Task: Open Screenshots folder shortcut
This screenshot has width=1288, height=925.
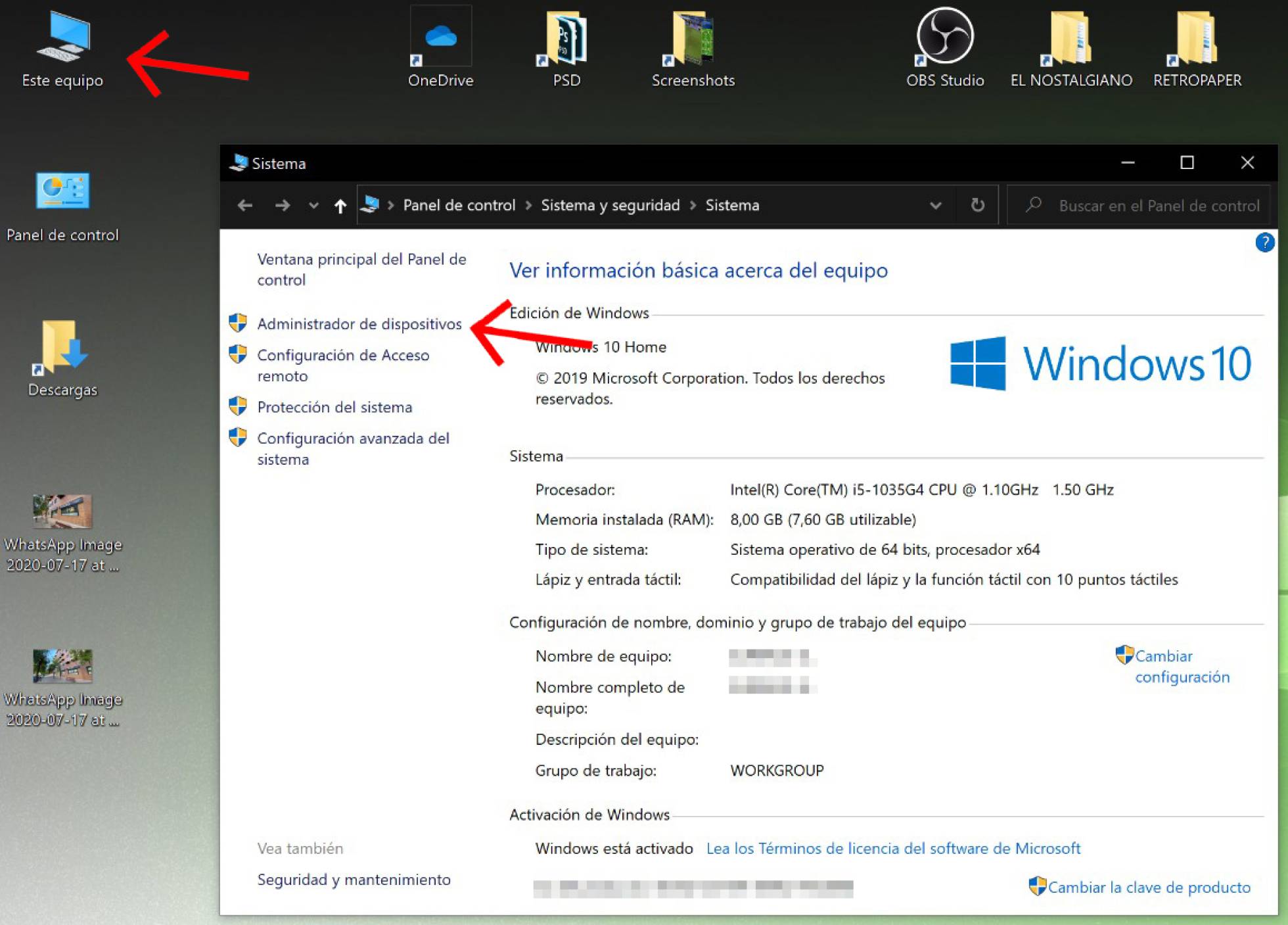Action: tap(693, 49)
